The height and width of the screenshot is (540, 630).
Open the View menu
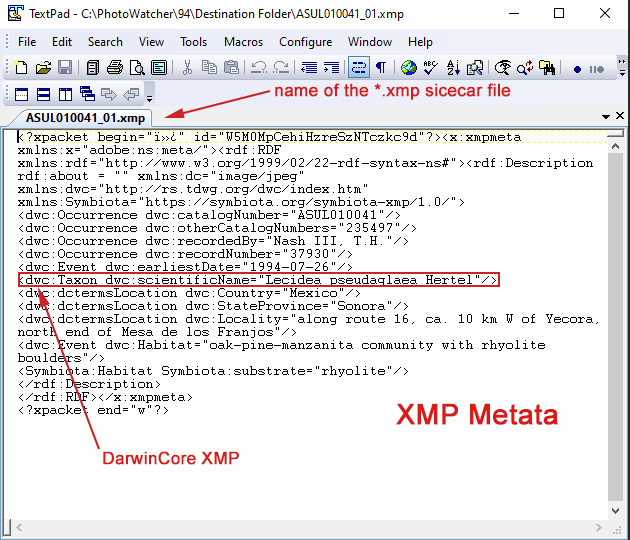pyautogui.click(x=151, y=42)
